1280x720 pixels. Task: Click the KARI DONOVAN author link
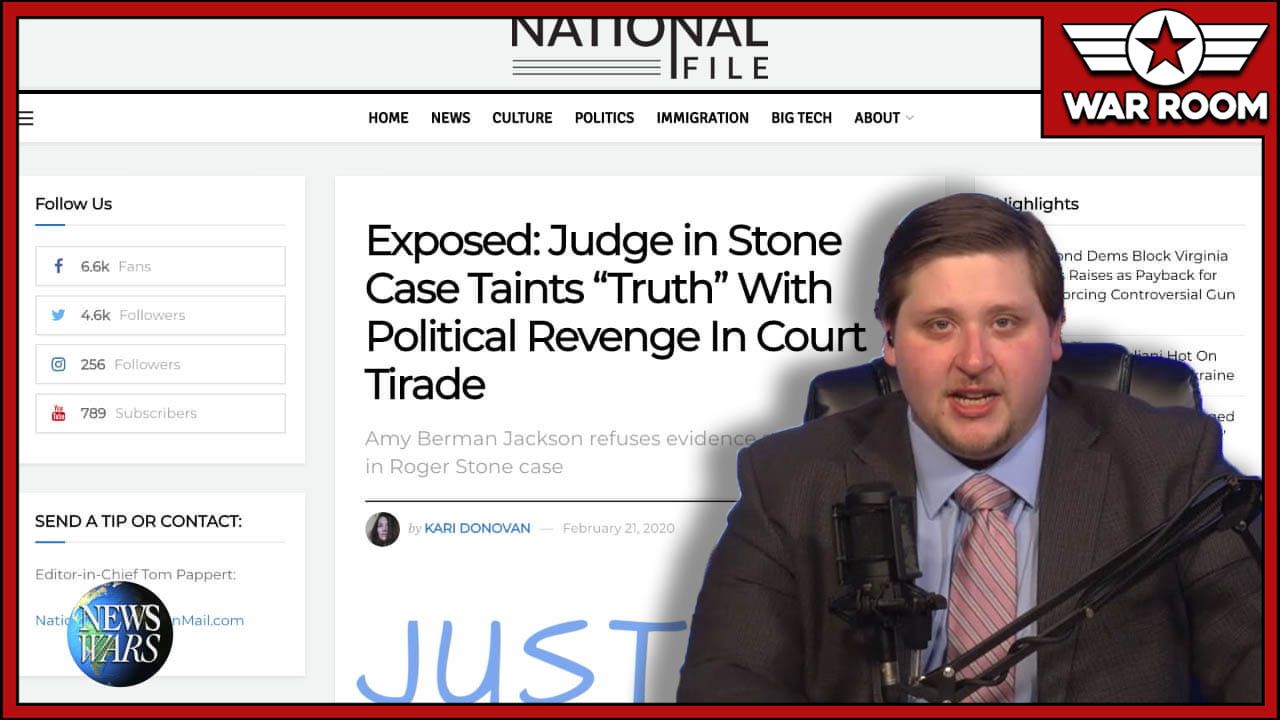coord(477,528)
